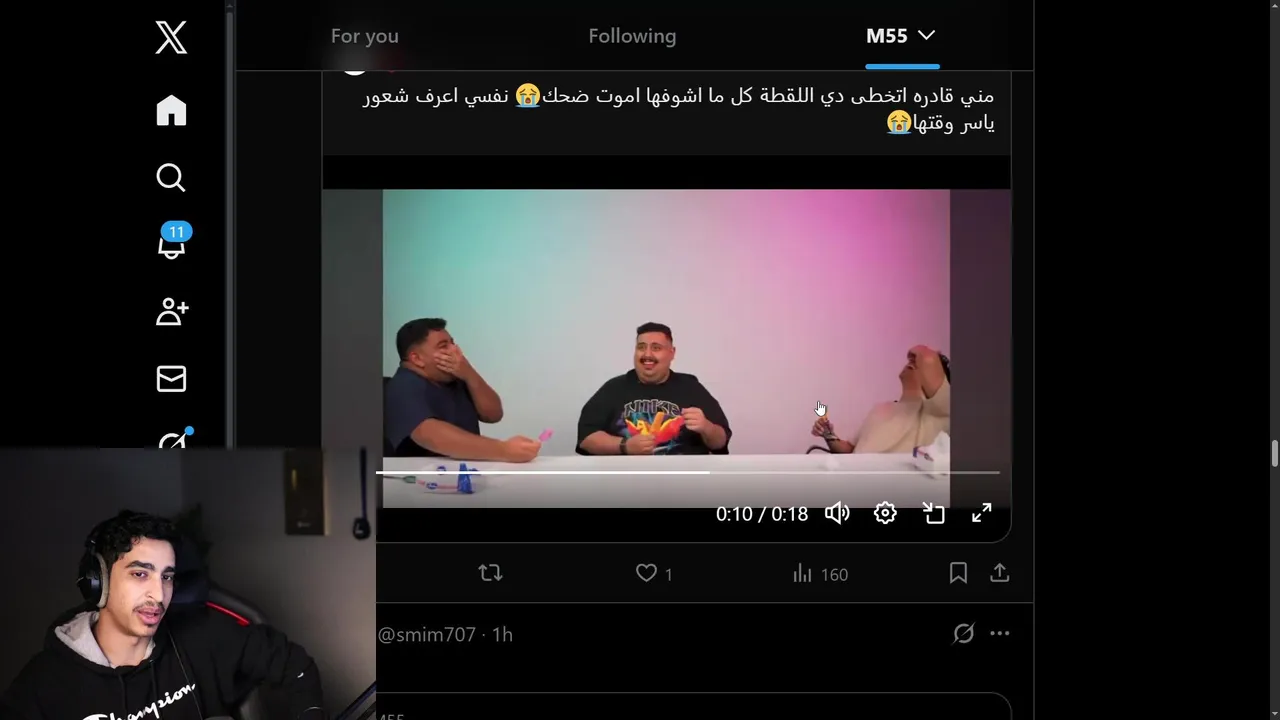Switch to the For you tab
The height and width of the screenshot is (720, 1280).
[x=365, y=36]
